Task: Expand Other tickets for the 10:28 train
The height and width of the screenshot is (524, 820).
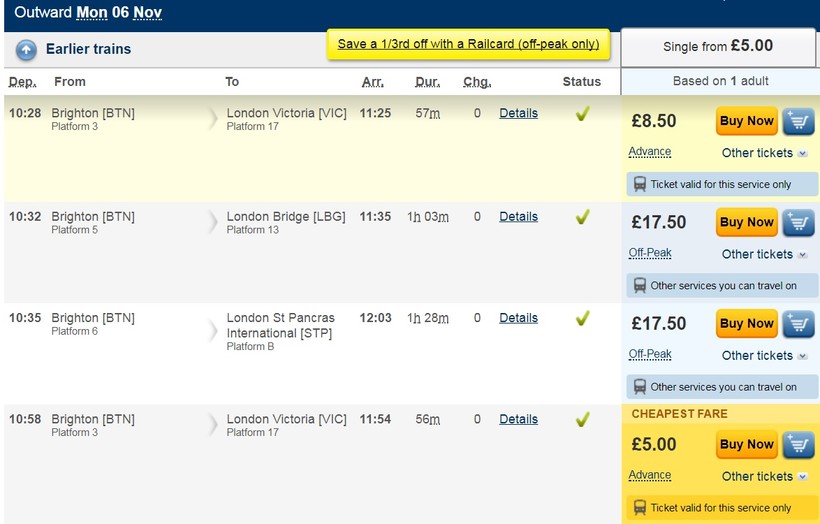Action: [764, 153]
